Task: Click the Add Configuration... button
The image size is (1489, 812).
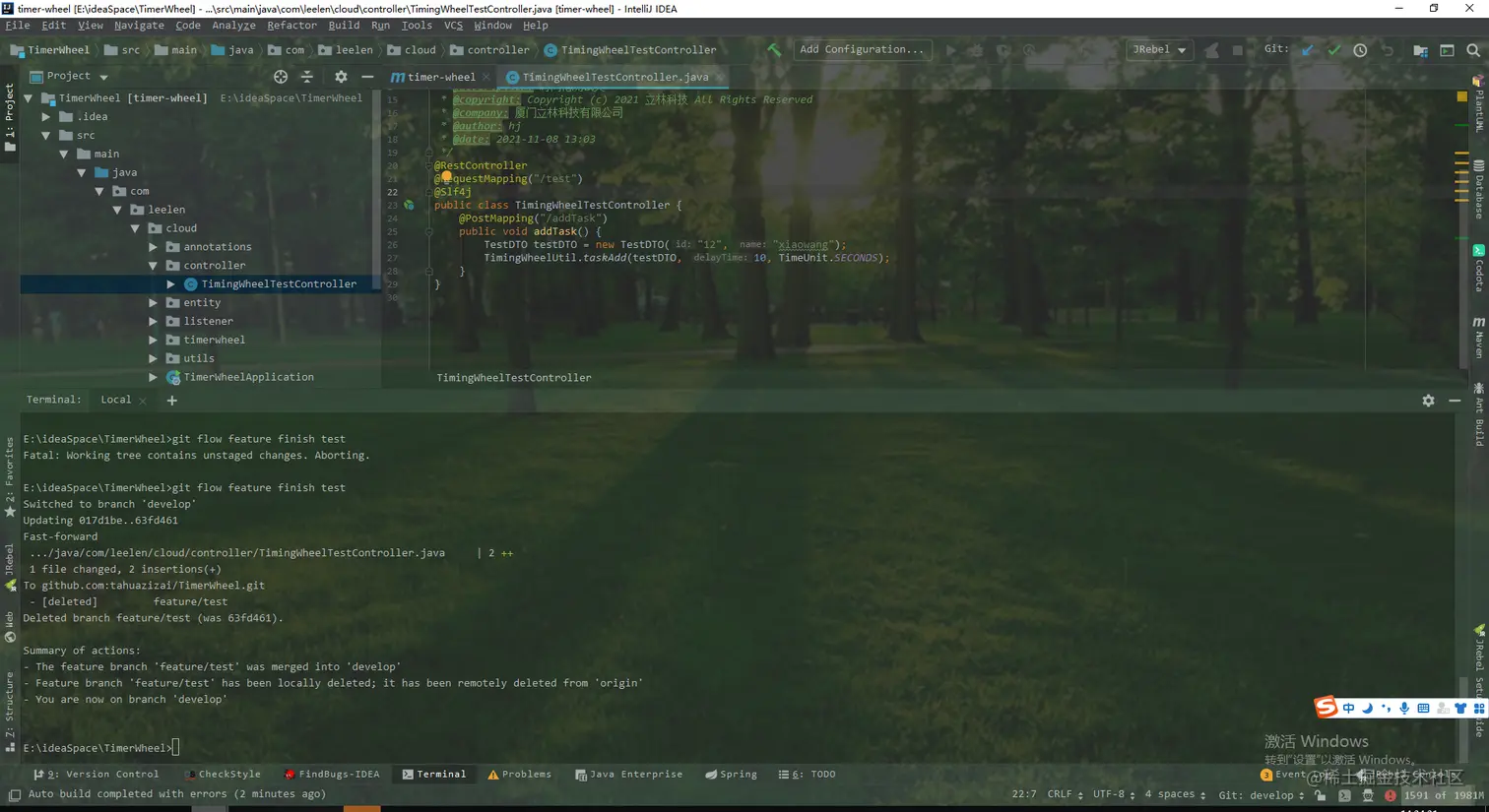Action: [862, 50]
